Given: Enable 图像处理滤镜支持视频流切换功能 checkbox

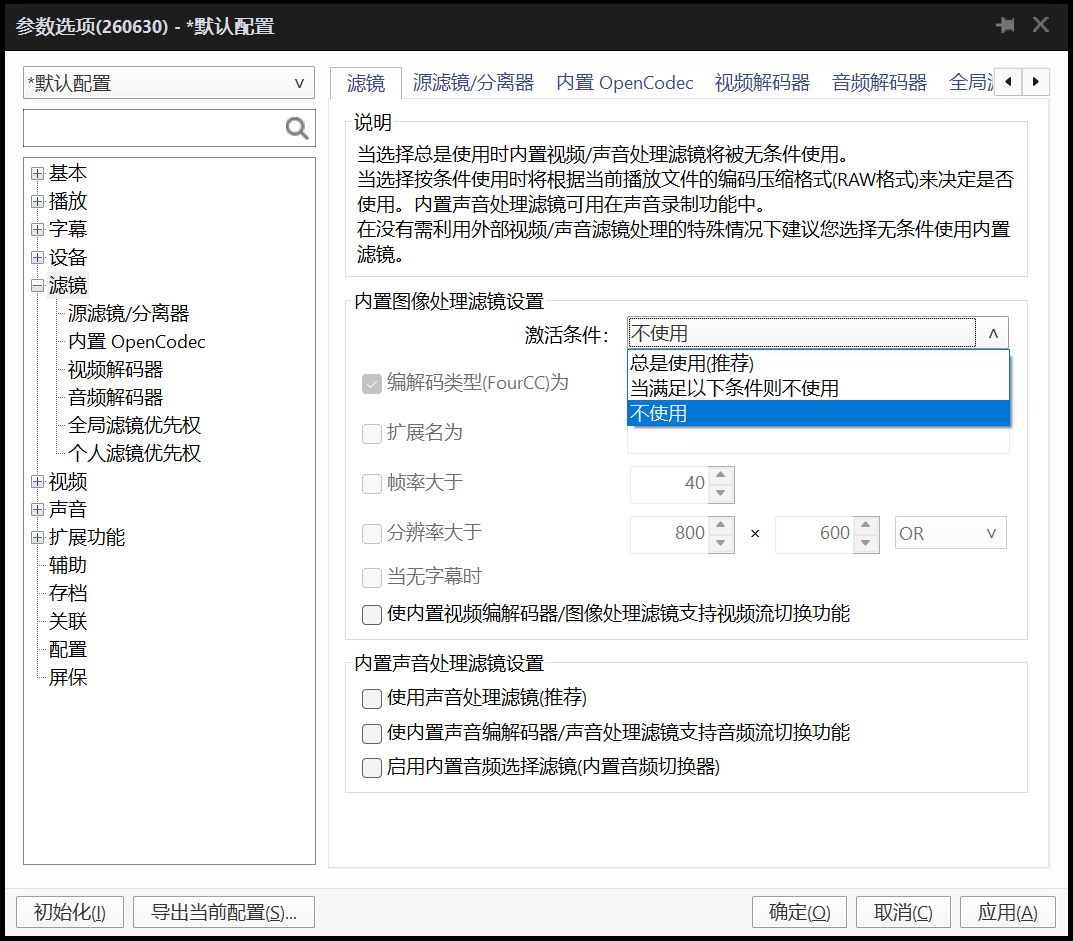Looking at the screenshot, I should pyautogui.click(x=372, y=614).
